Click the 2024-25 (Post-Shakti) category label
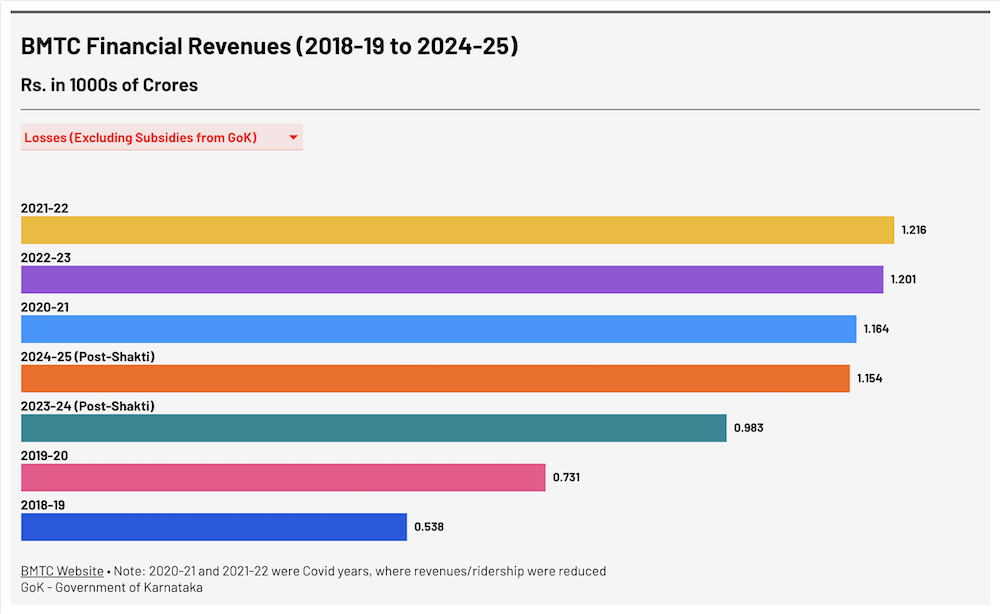Viewport: 1000px width, 614px height. (88, 357)
